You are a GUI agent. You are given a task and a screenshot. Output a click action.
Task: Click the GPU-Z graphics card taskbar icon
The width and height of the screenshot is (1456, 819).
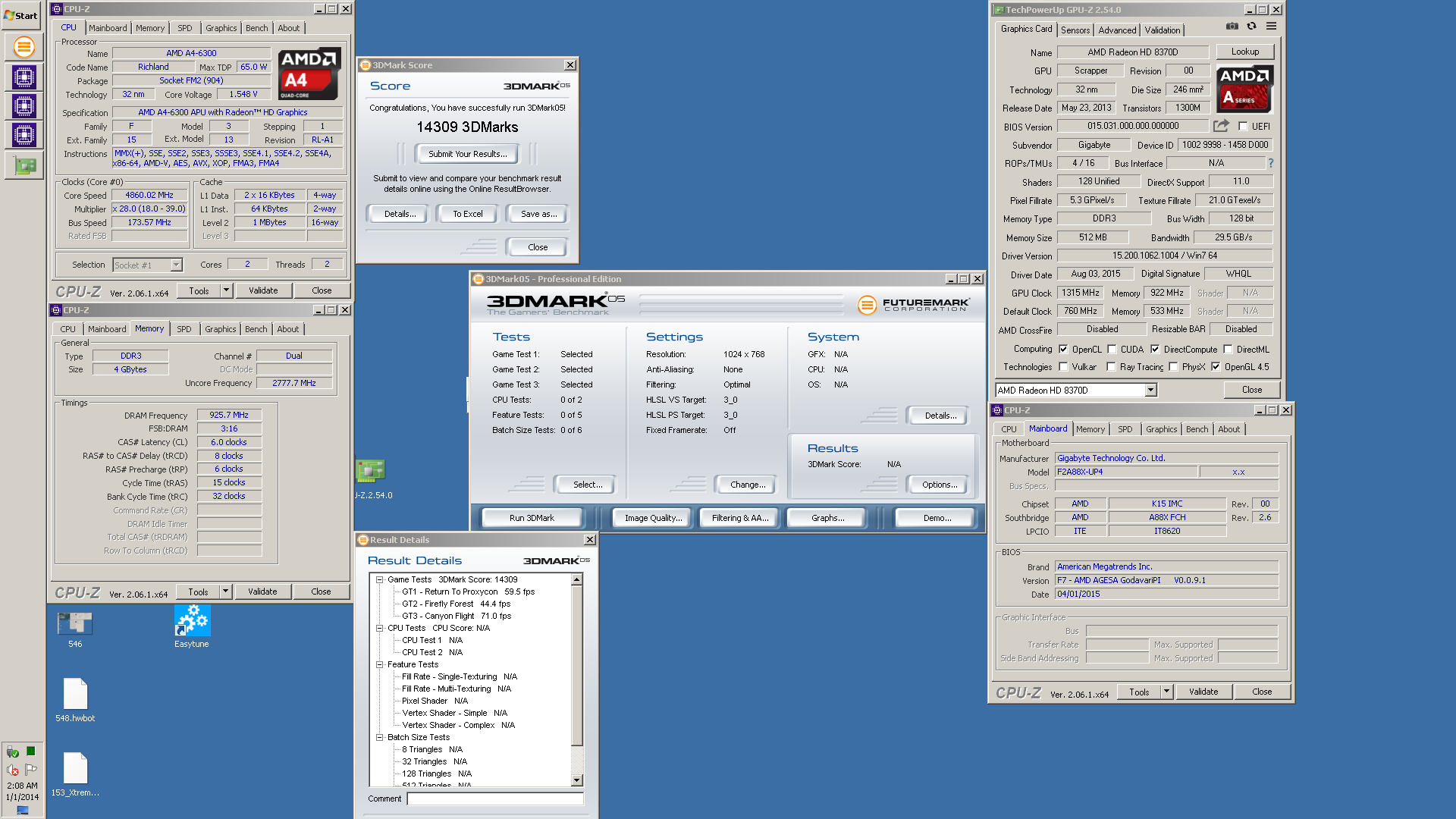click(24, 165)
